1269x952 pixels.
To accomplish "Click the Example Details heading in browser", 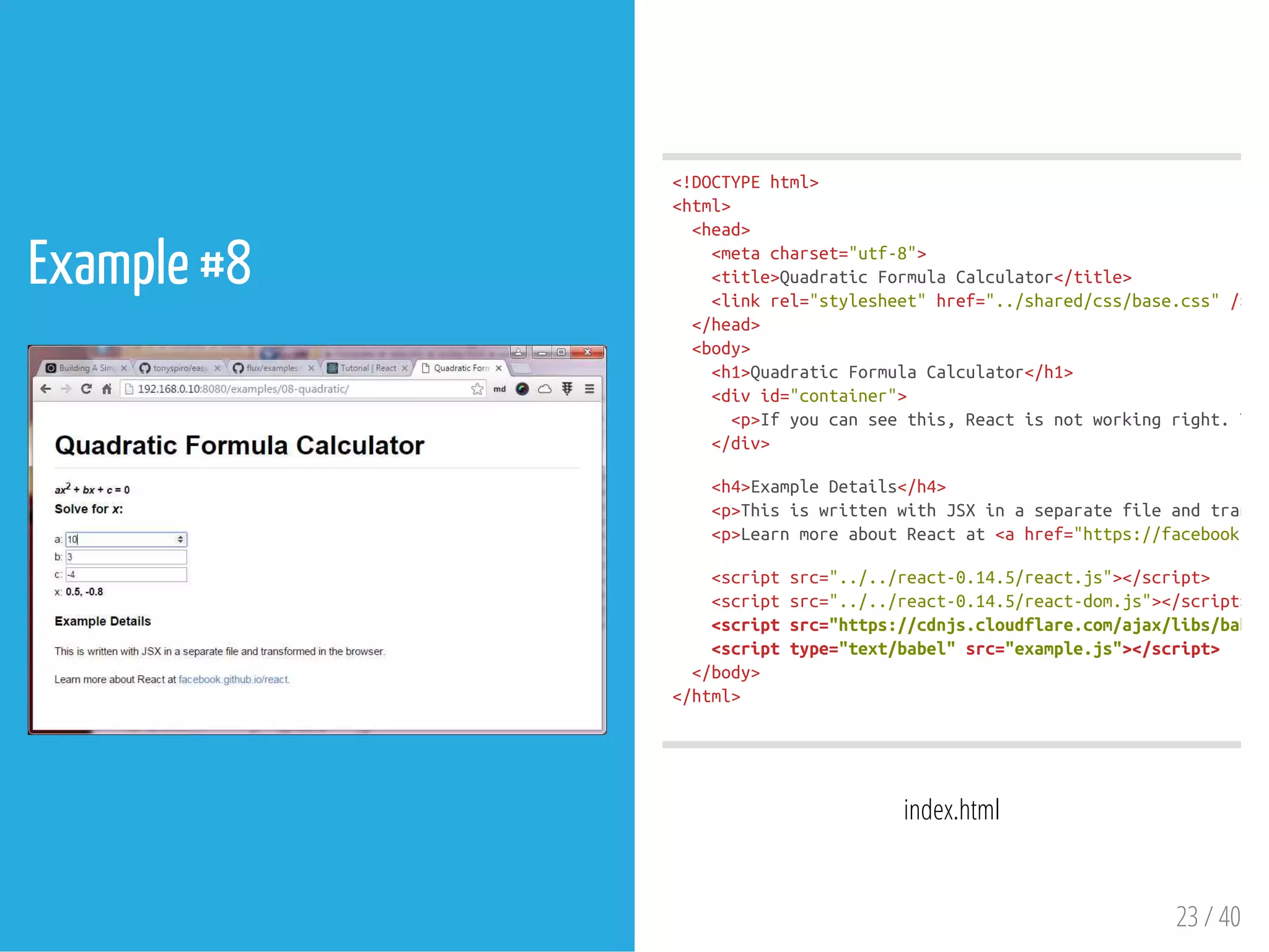I will pos(103,621).
